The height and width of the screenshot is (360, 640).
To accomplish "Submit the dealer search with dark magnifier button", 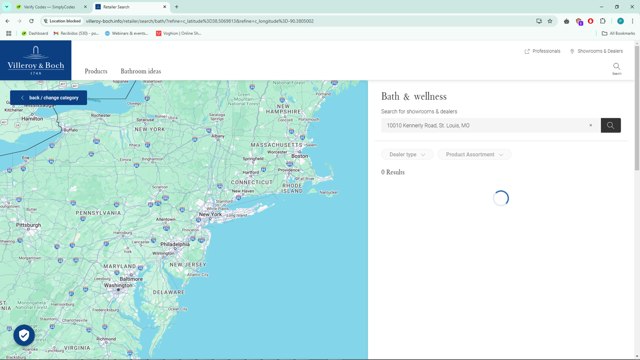I will click(x=611, y=125).
